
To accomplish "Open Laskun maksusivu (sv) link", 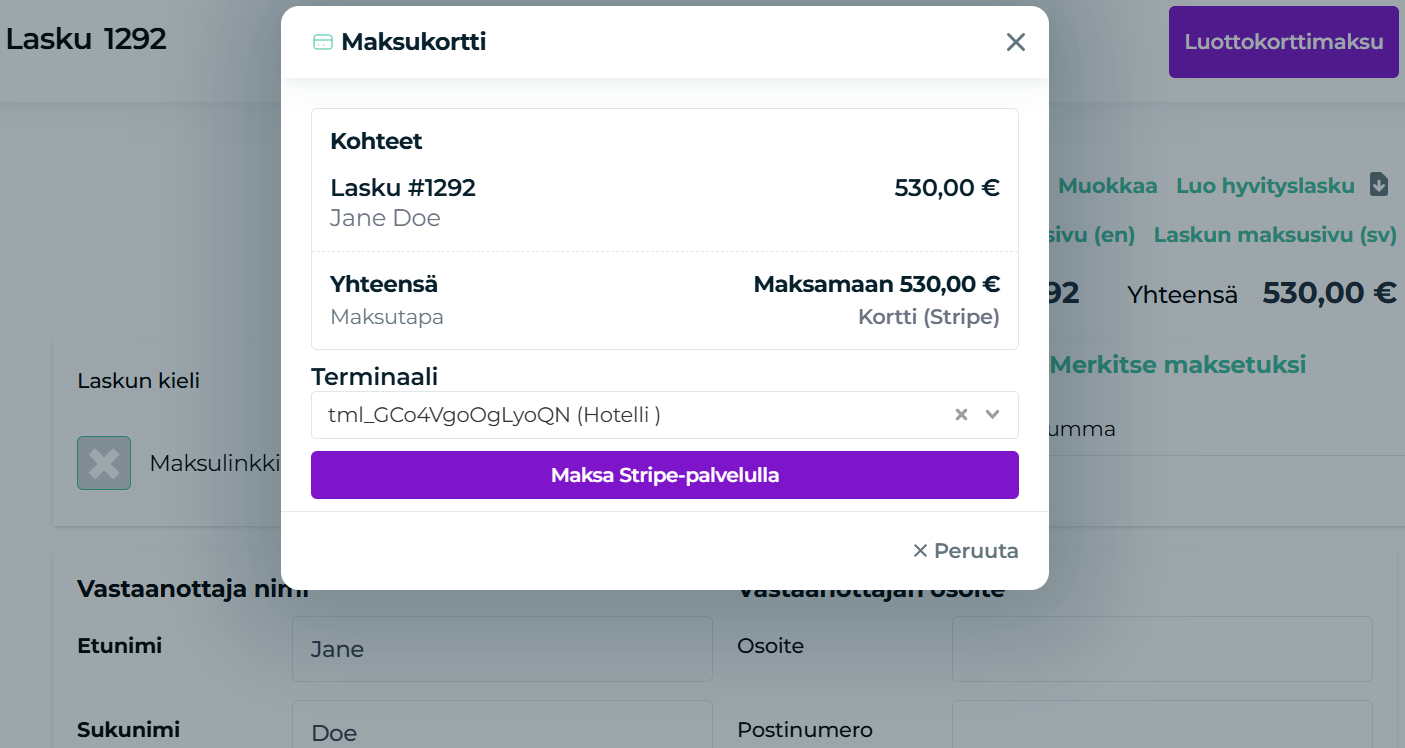I will click(x=1275, y=235).
